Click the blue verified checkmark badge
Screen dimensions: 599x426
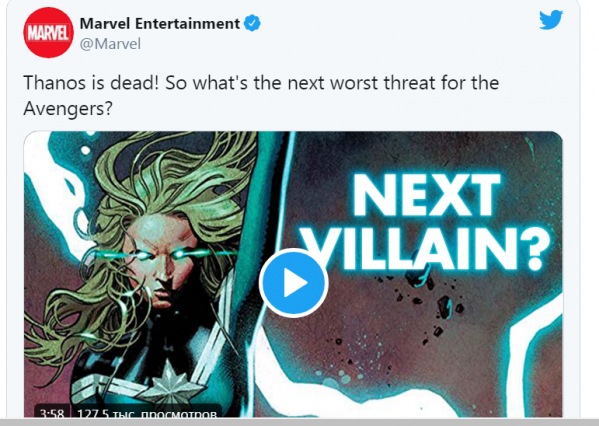252,23
